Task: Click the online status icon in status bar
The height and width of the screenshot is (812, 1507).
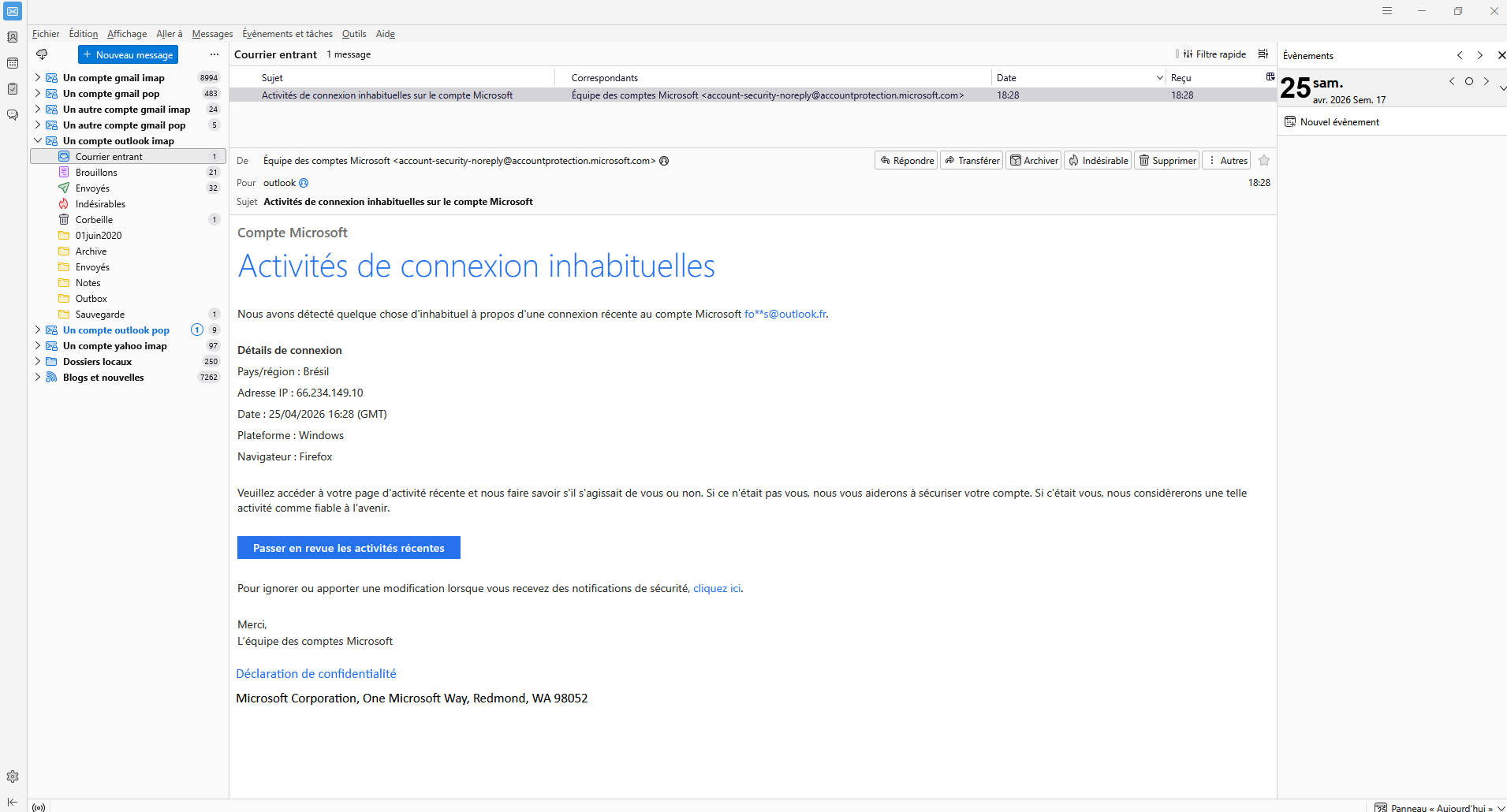Action: click(x=39, y=807)
